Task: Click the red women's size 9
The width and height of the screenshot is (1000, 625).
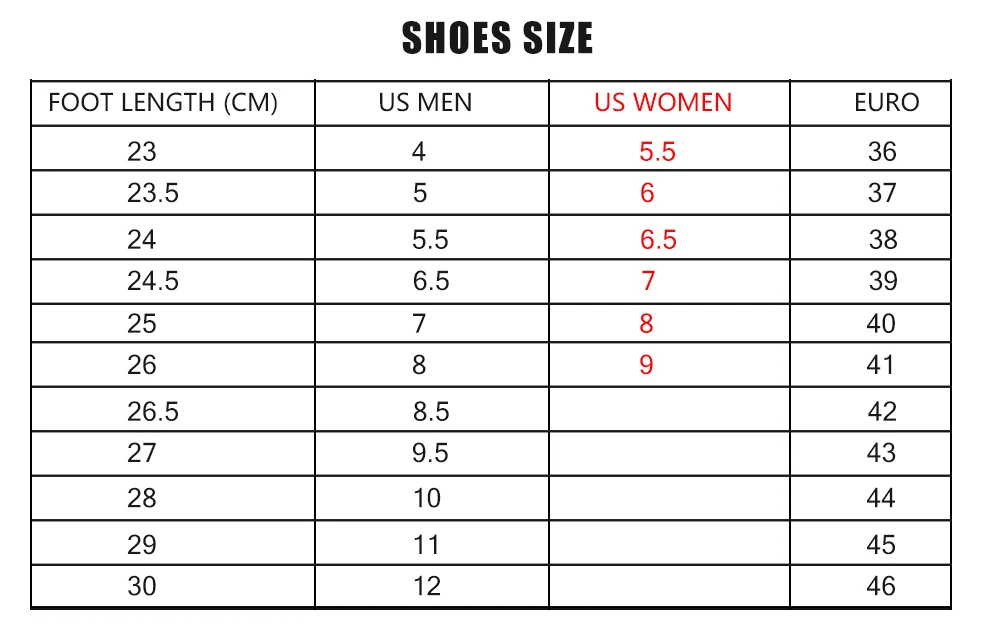Action: (x=647, y=365)
